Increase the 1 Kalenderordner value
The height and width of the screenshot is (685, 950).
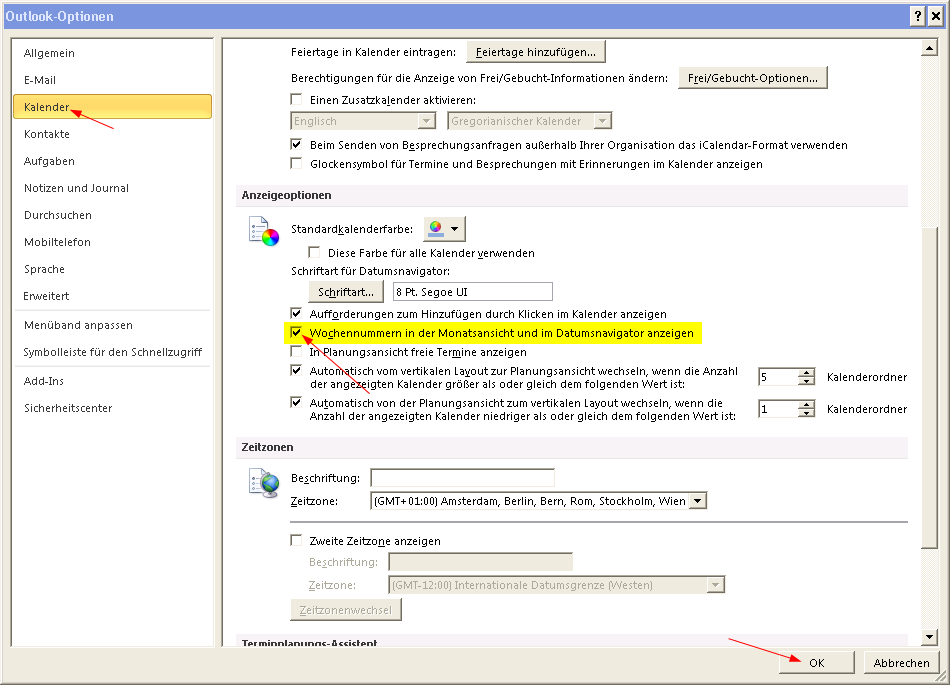click(x=806, y=405)
